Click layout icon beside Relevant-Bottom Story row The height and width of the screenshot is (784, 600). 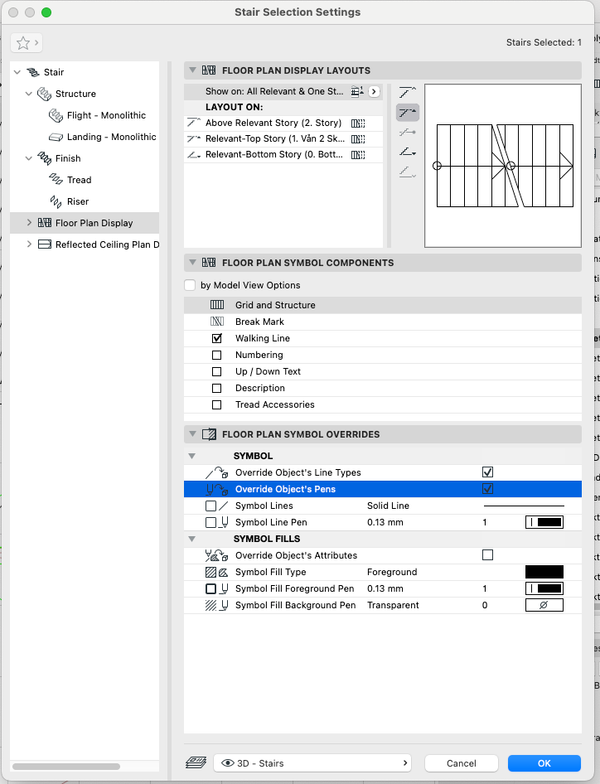pos(358,154)
